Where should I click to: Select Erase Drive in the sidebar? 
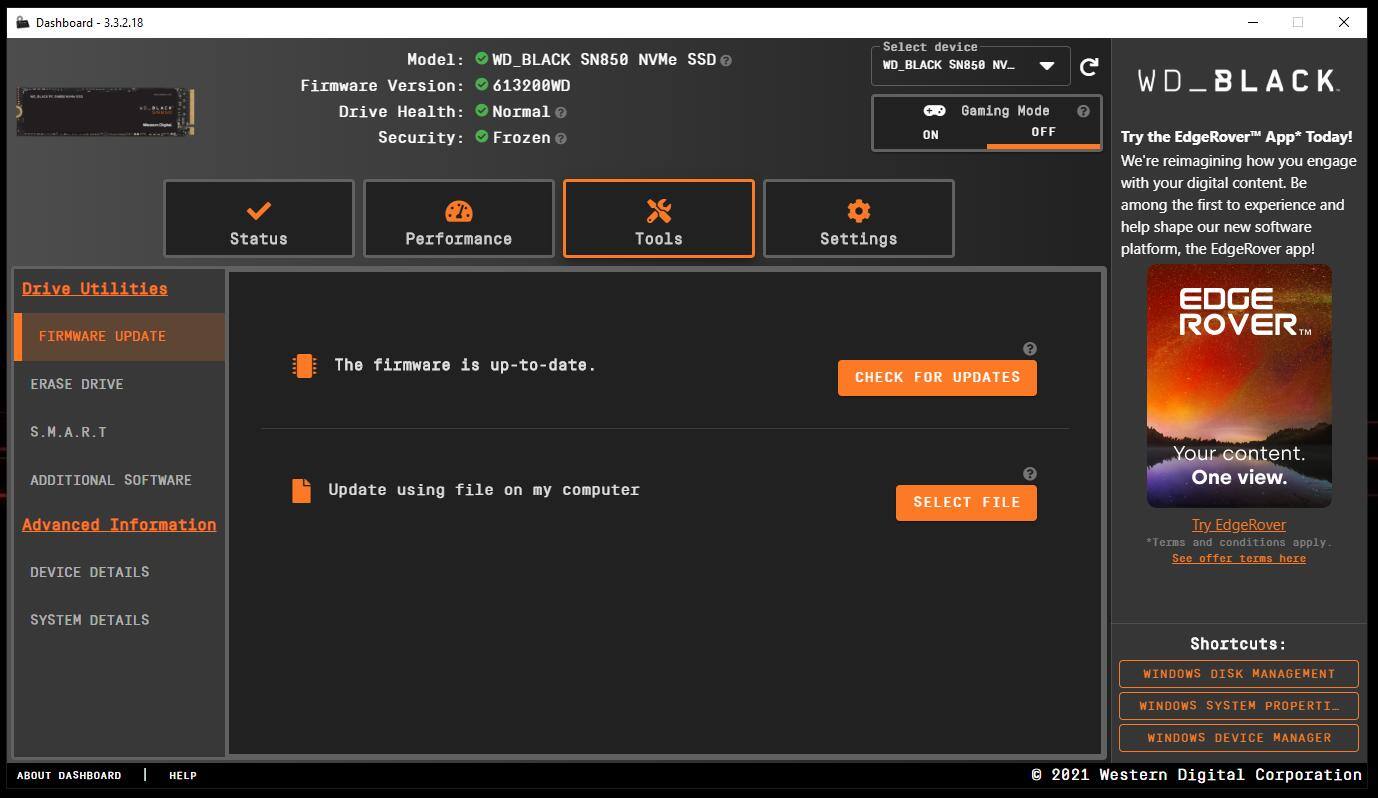(77, 384)
